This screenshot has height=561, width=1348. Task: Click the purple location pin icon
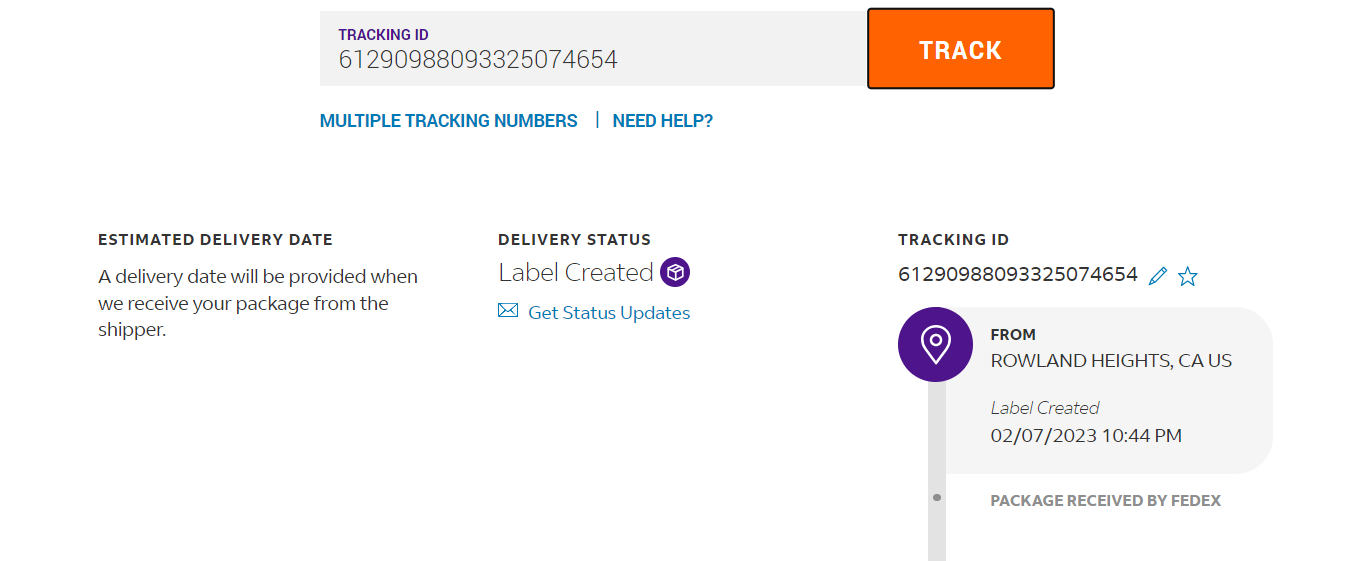click(935, 344)
